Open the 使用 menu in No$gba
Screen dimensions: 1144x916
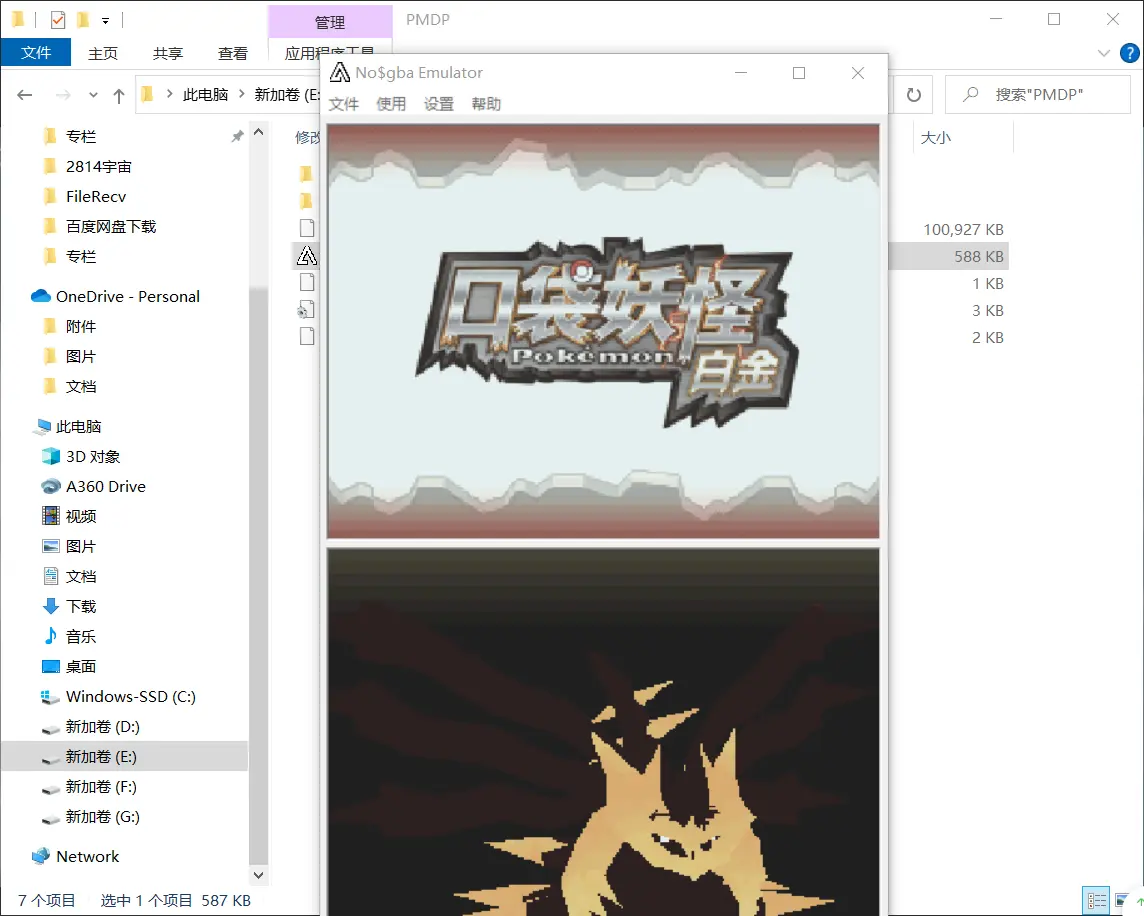click(390, 104)
